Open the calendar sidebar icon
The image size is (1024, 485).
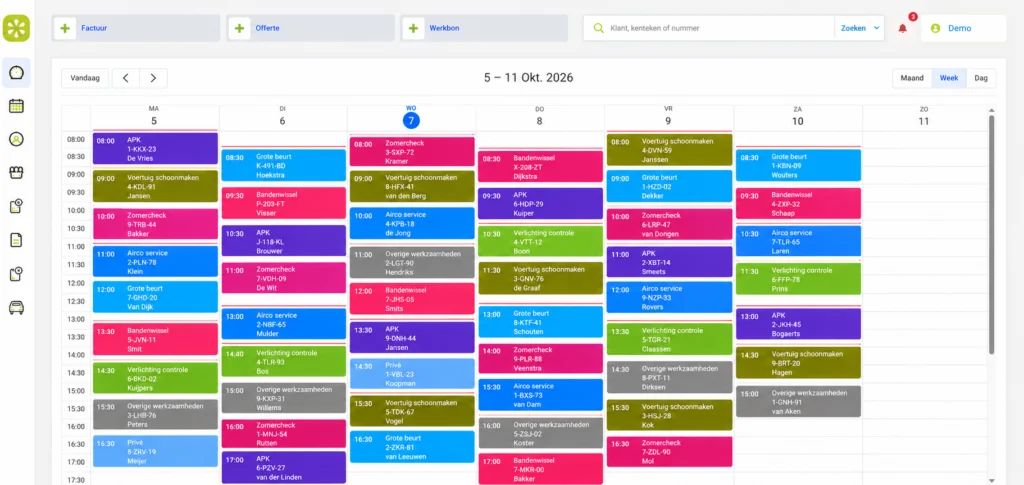(16, 106)
